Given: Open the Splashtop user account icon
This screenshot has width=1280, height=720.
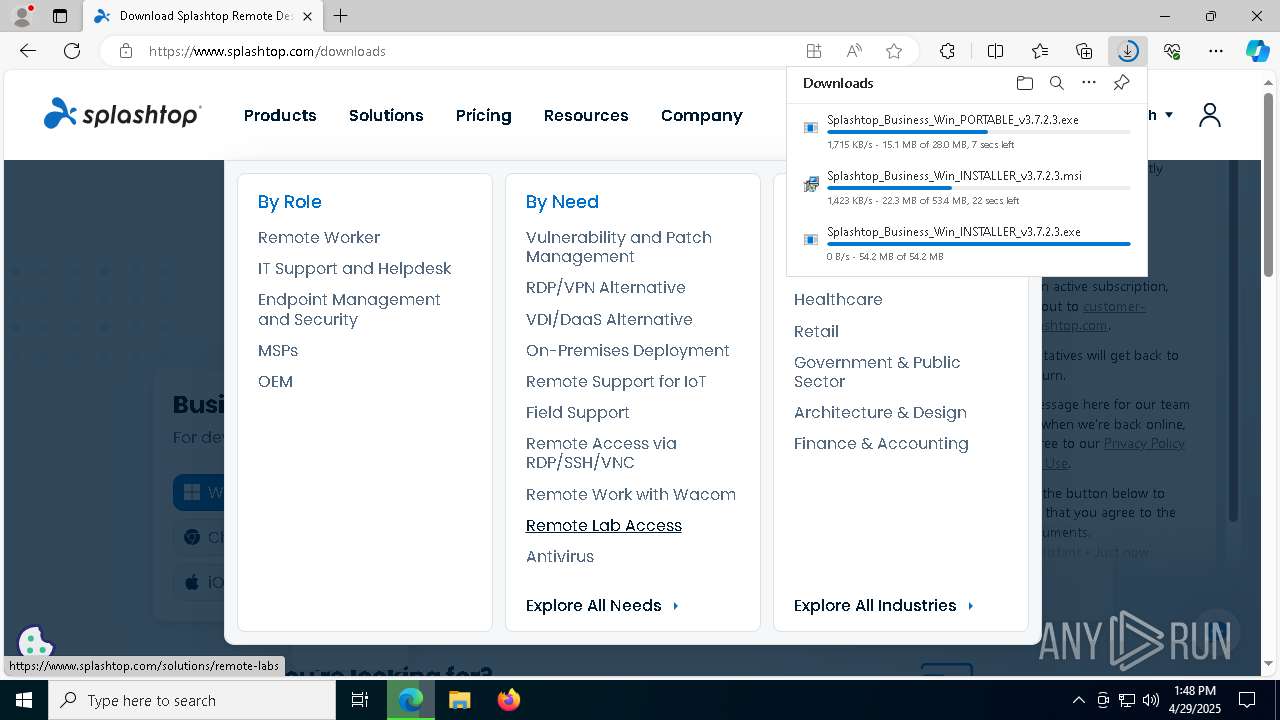Looking at the screenshot, I should (x=1210, y=115).
